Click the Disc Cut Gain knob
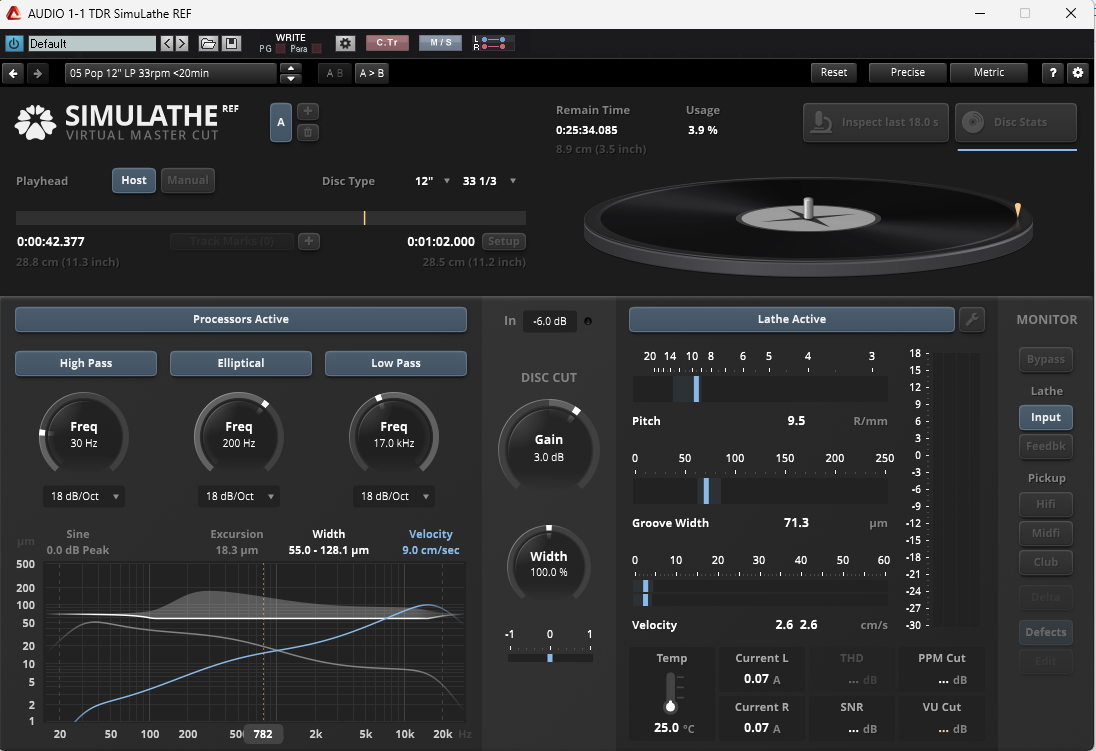Image resolution: width=1096 pixels, height=751 pixels. pyautogui.click(x=548, y=446)
